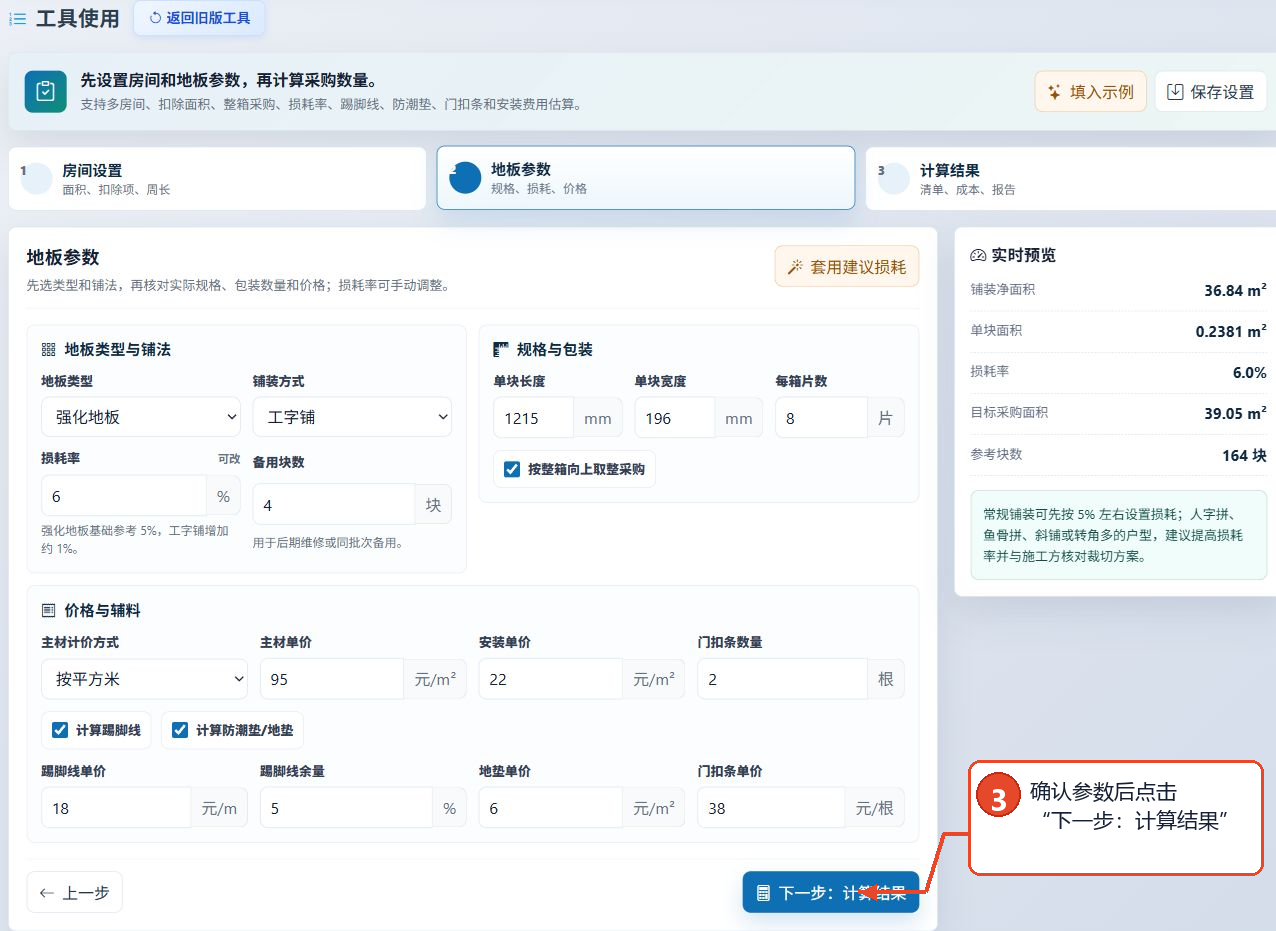1276x931 pixels.
Task: Switch to the 房间设置 step tab
Action: pos(217,179)
